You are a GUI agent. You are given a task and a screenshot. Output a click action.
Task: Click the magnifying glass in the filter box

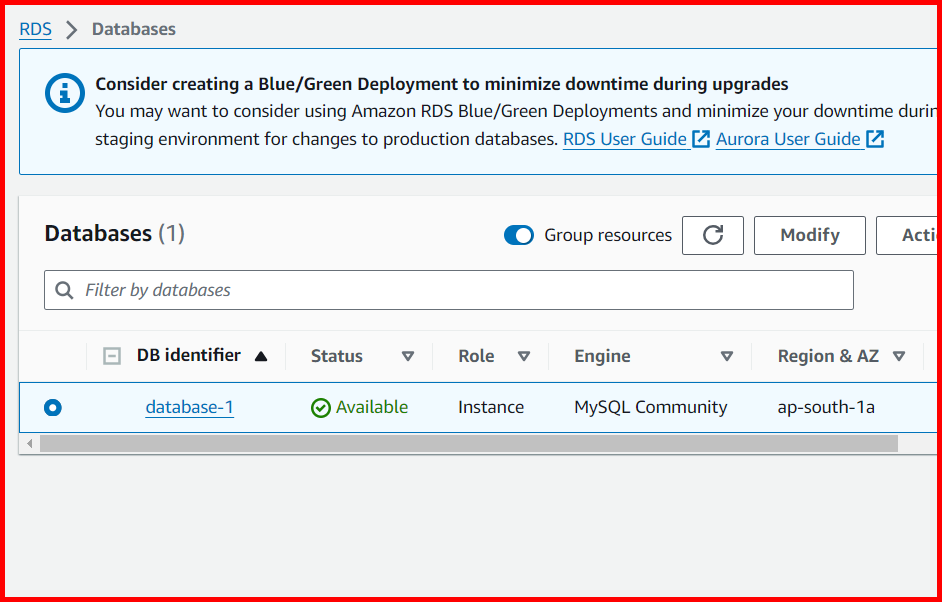(63, 289)
